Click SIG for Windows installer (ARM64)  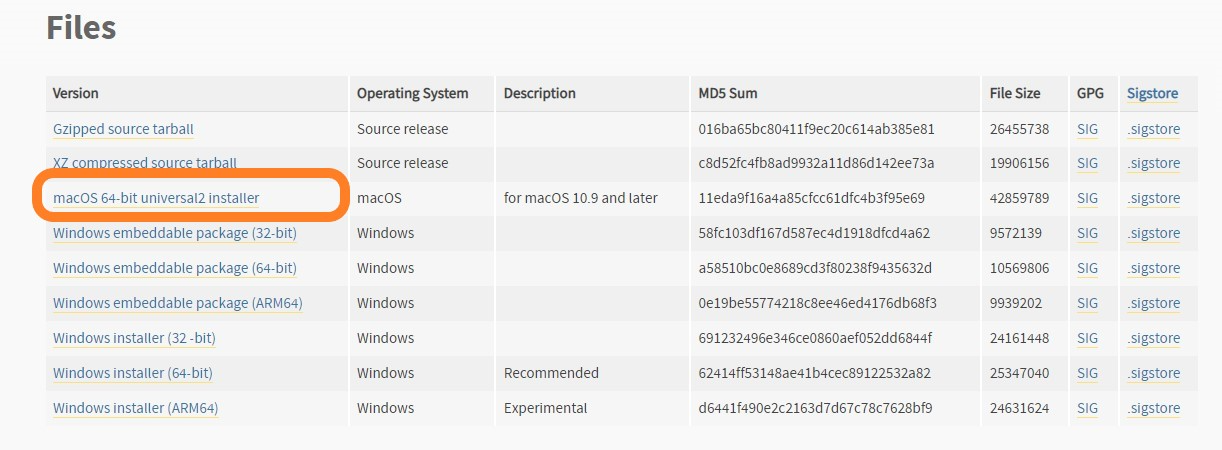[x=1087, y=408]
